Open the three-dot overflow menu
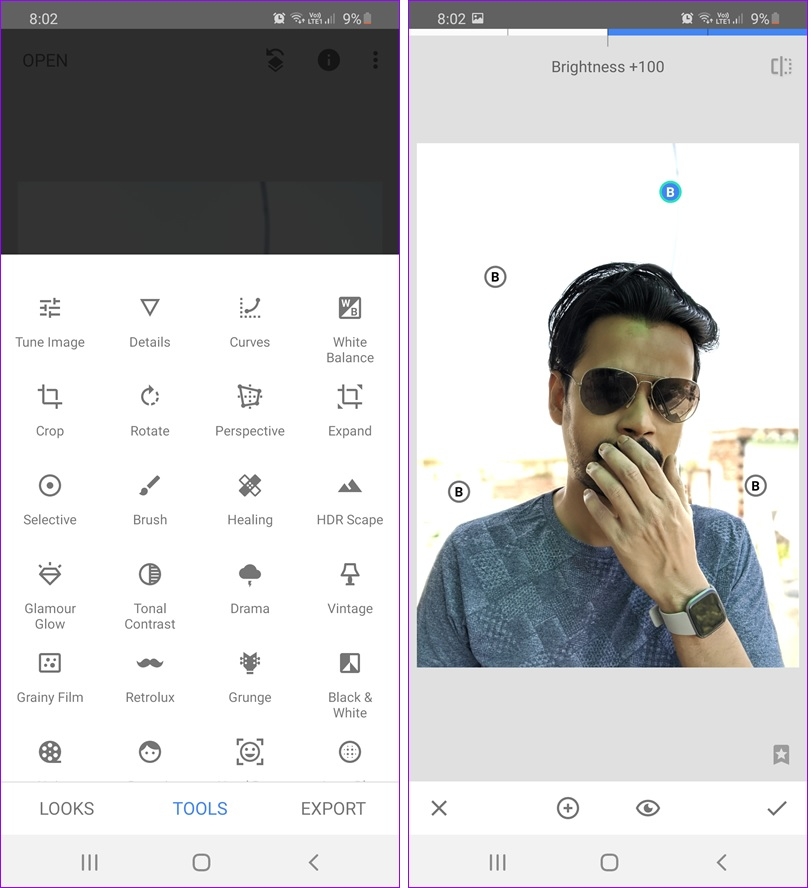The width and height of the screenshot is (811, 888). [375, 60]
